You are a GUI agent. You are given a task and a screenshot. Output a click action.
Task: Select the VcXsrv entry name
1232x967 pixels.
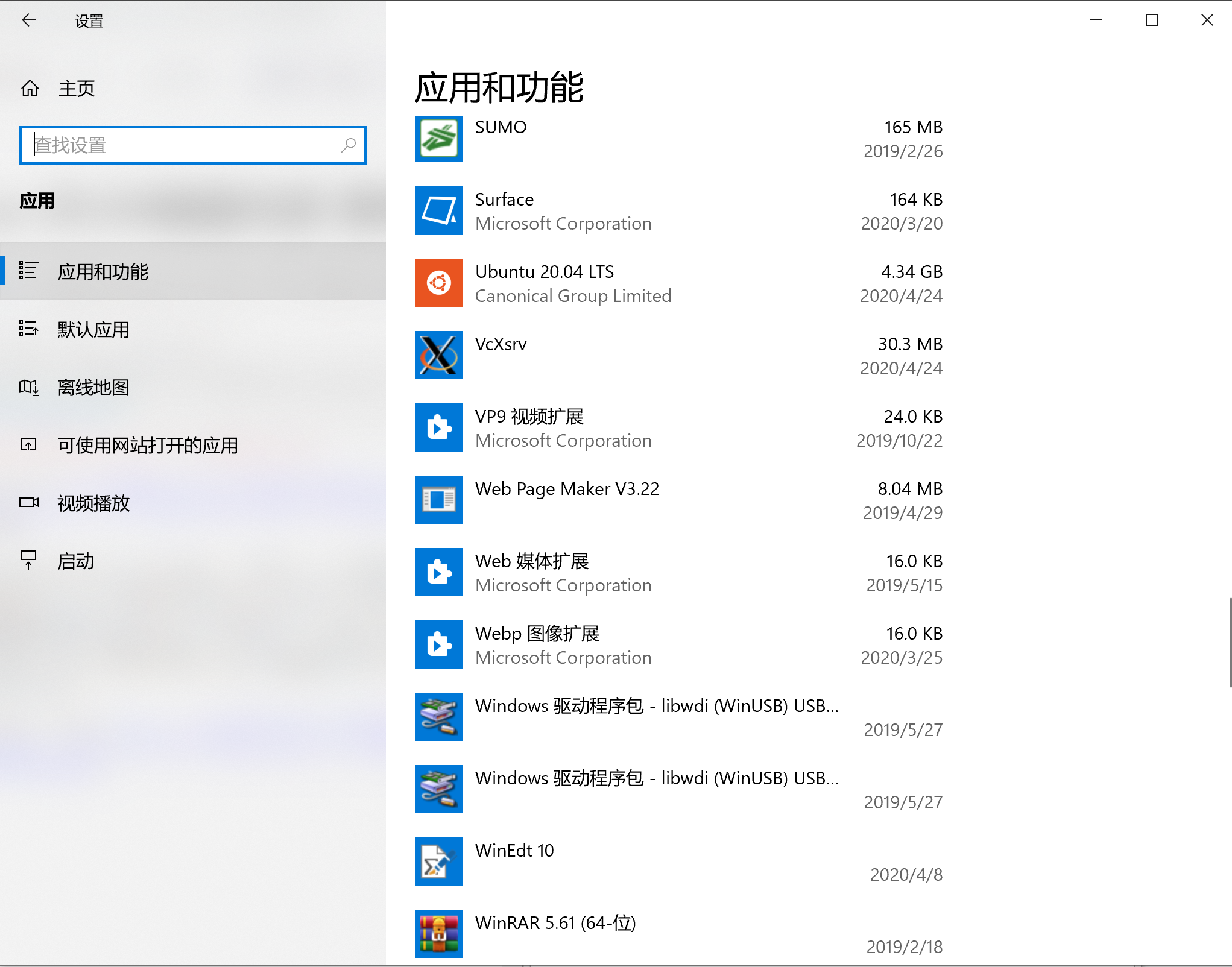coord(501,344)
